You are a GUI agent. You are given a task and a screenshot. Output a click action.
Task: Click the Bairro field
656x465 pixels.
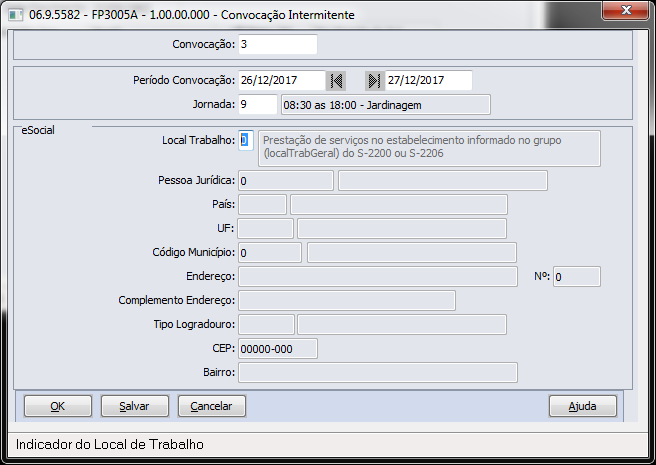pyautogui.click(x=378, y=373)
